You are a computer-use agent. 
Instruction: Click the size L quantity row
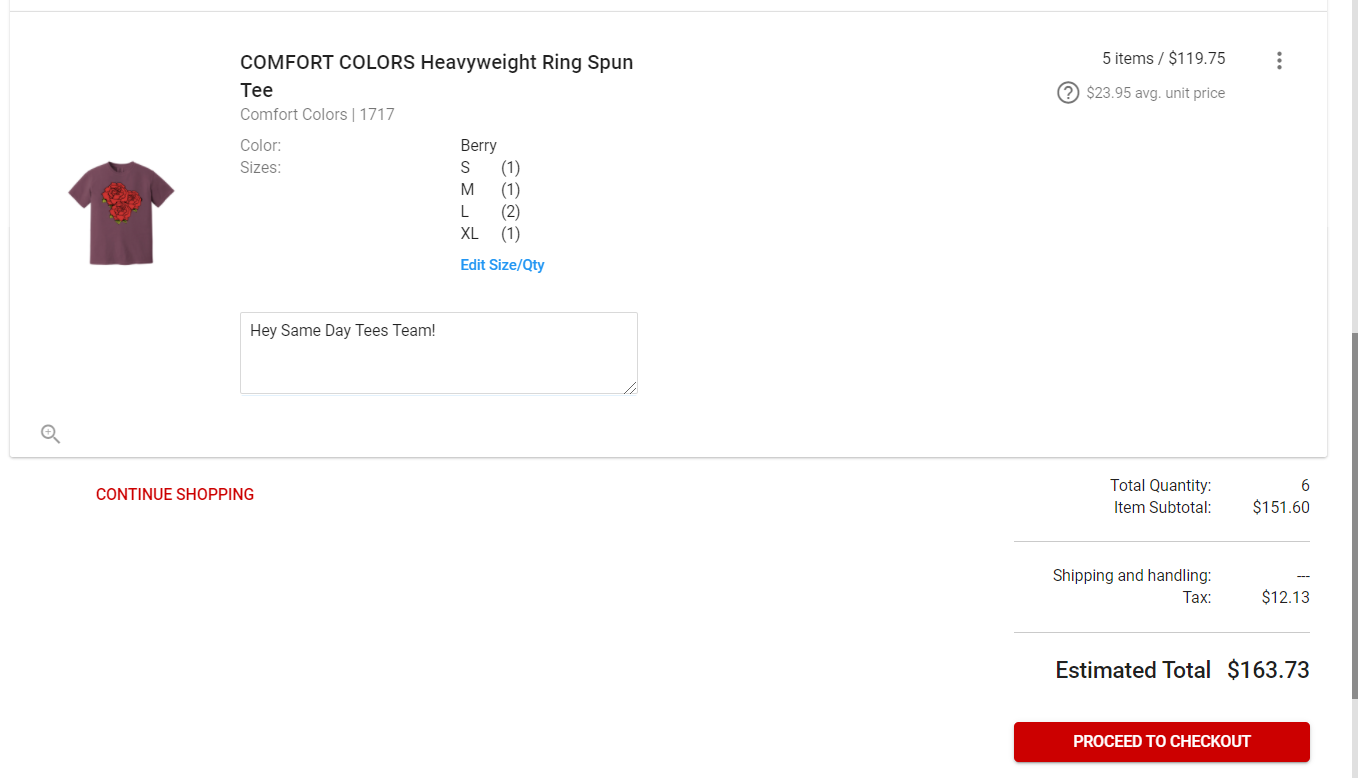coord(490,212)
